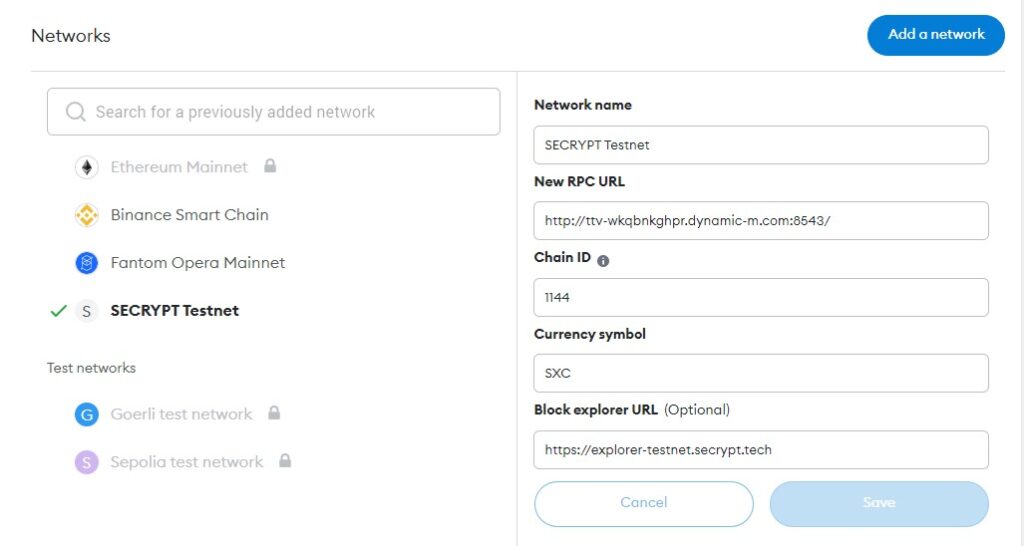Click into the New RPC URL field
The image size is (1024, 546).
760,221
